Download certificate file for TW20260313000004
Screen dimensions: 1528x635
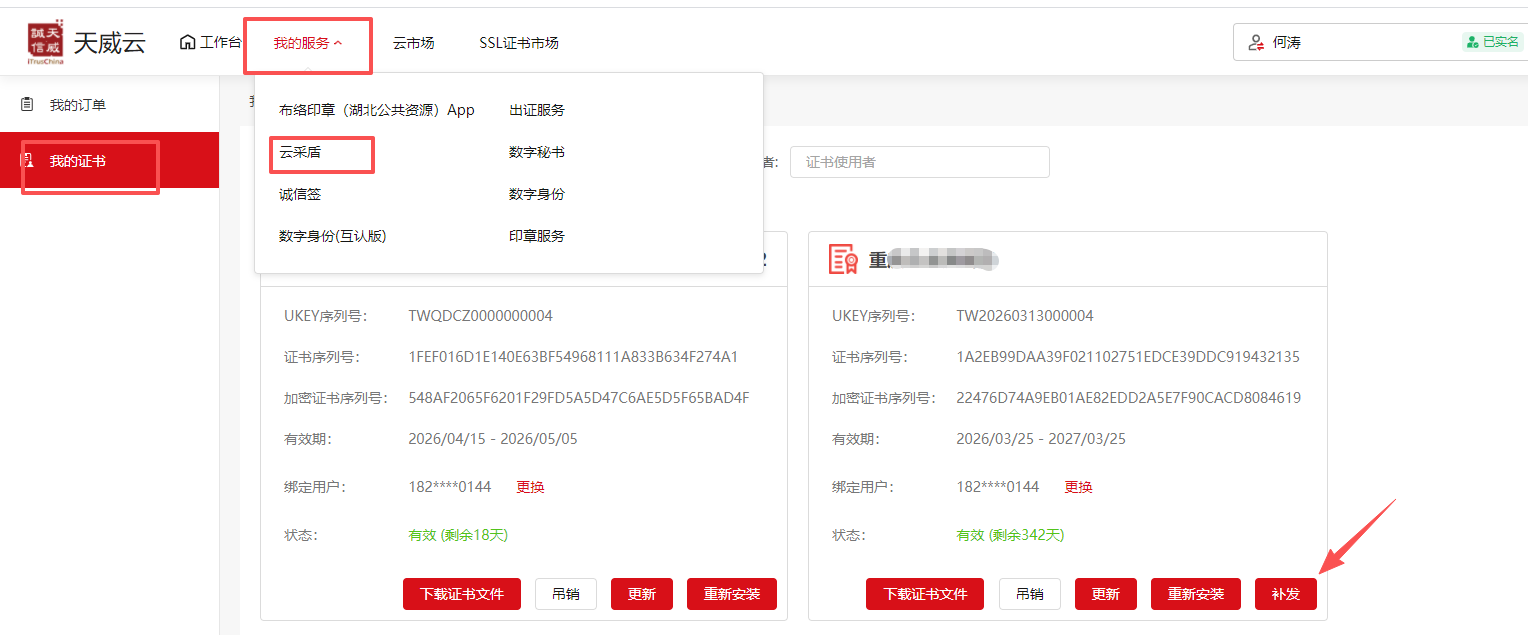925,594
